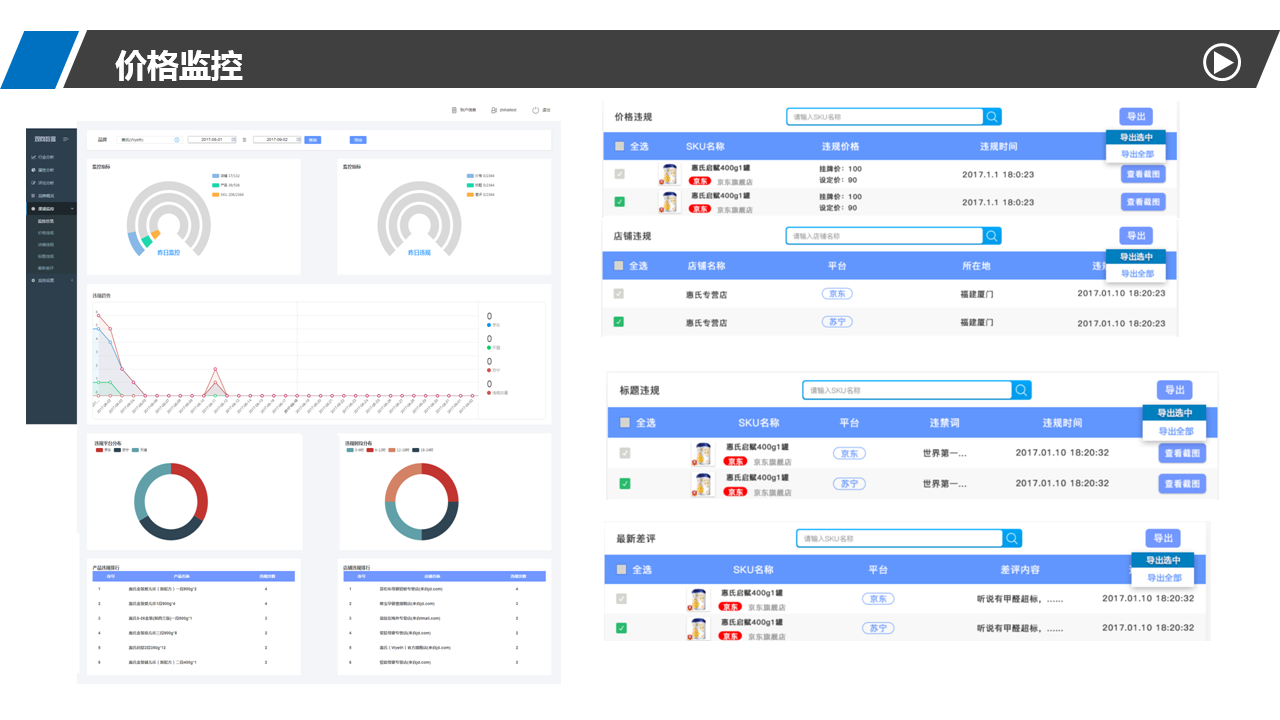Choose 导出选中 in 最新差评 export menu
Viewport: 1280px width, 720px height.
coord(1163,560)
